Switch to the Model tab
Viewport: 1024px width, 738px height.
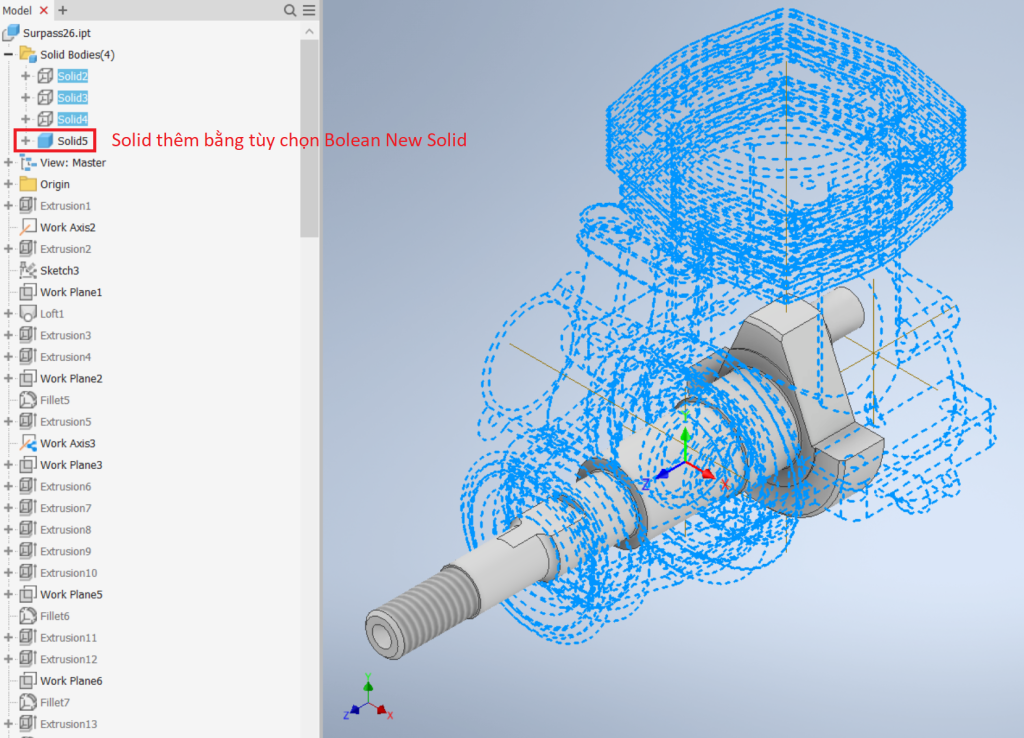(17, 10)
